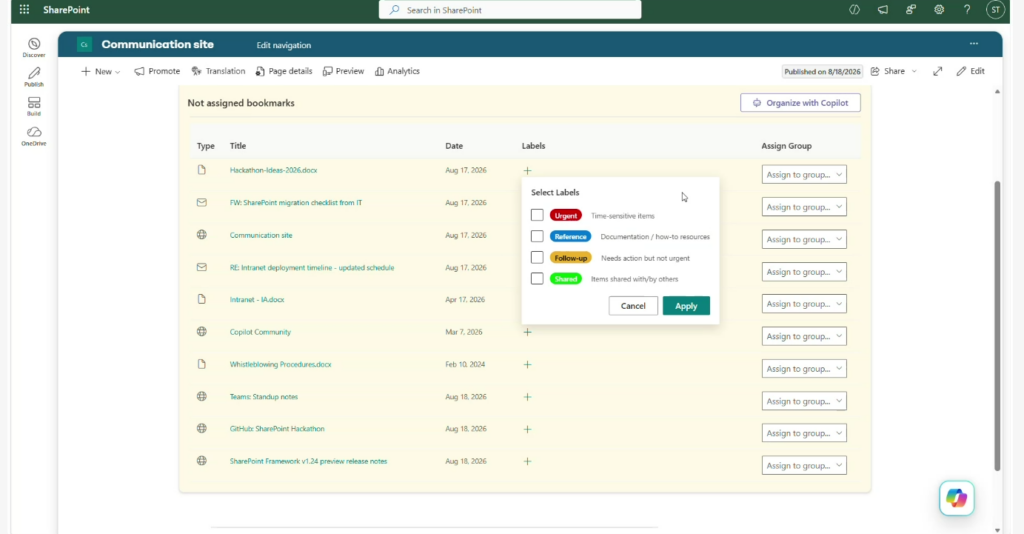Click the Search in SharePoint box
This screenshot has width=1024, height=534.
coord(510,10)
